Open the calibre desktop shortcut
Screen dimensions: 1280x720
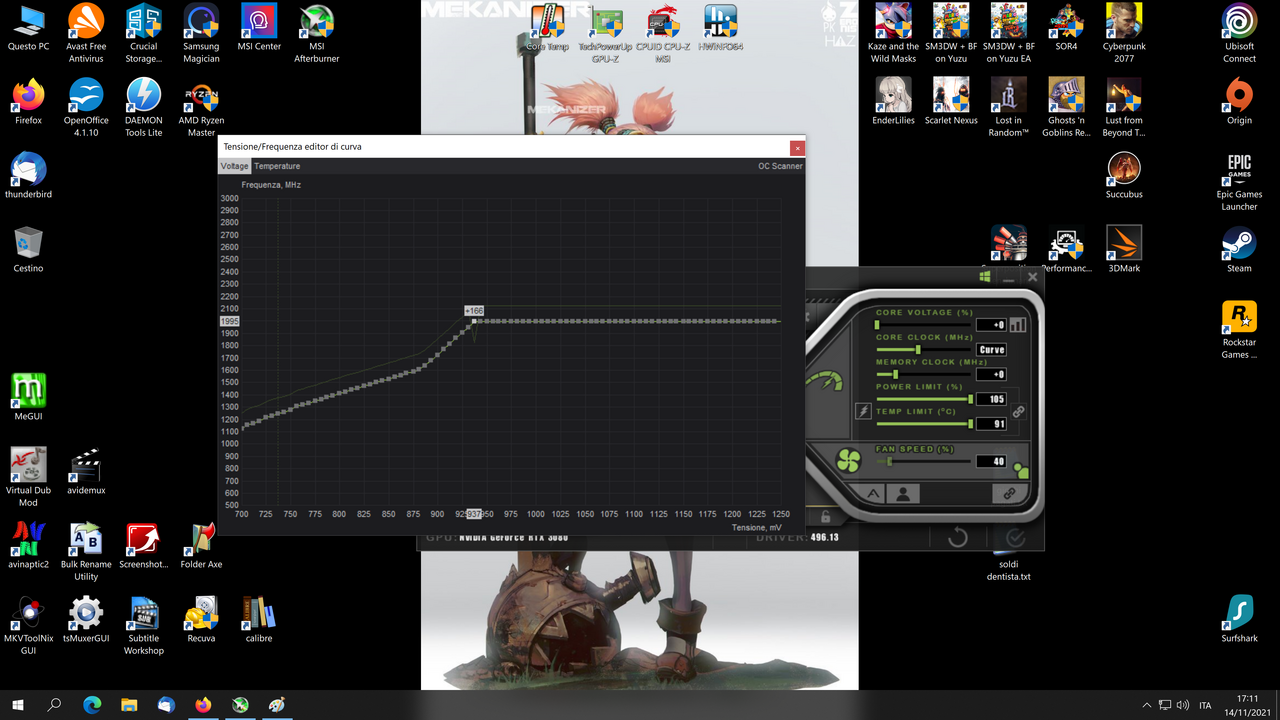coord(258,620)
